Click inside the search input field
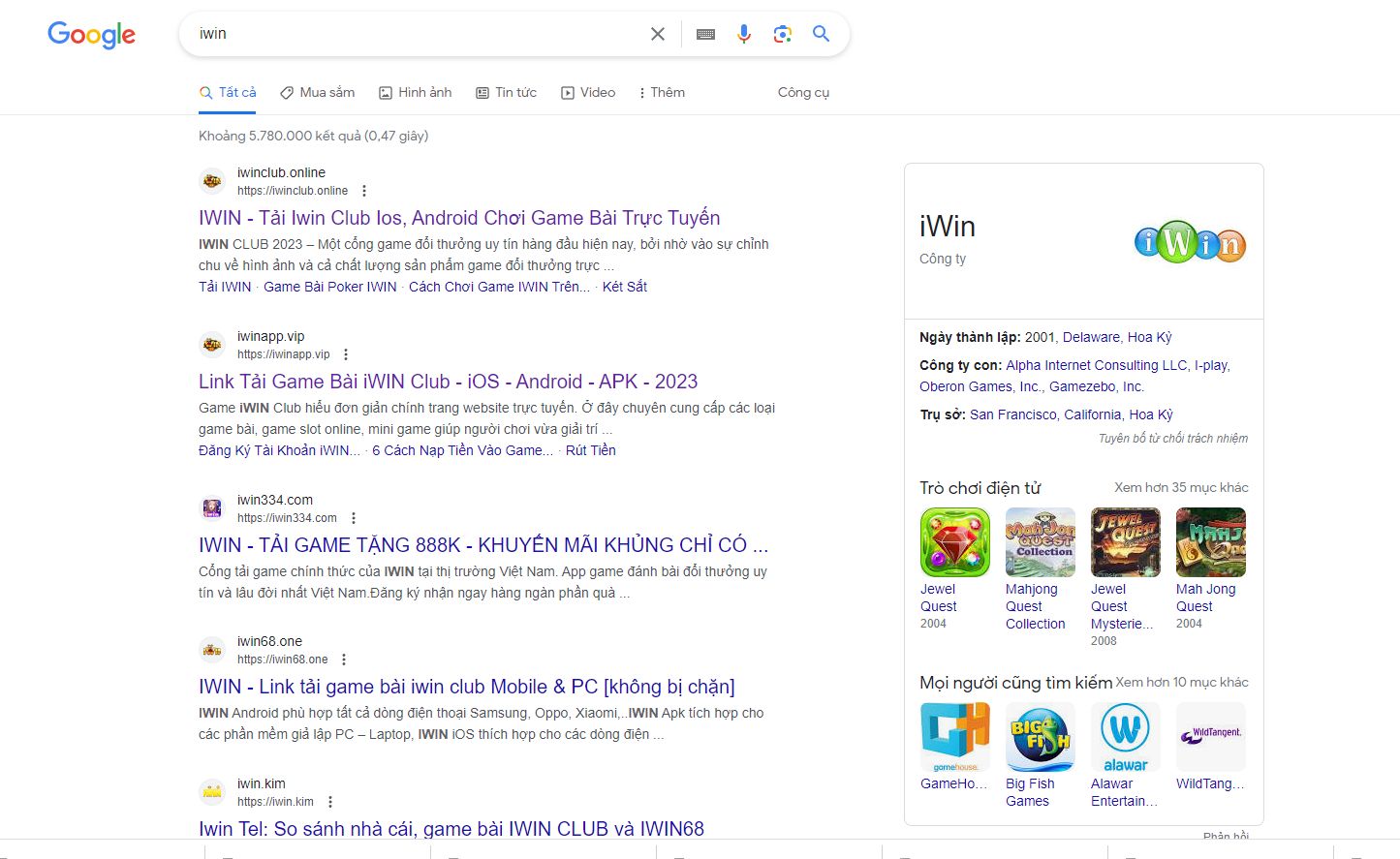The width and height of the screenshot is (1400, 859). (417, 34)
